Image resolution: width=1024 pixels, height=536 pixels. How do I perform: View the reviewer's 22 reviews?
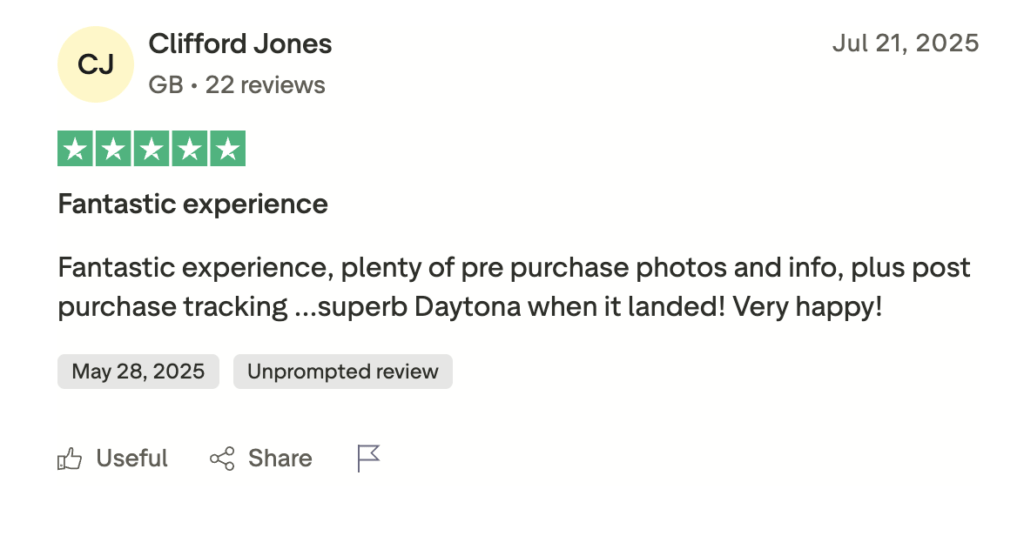pyautogui.click(x=265, y=86)
